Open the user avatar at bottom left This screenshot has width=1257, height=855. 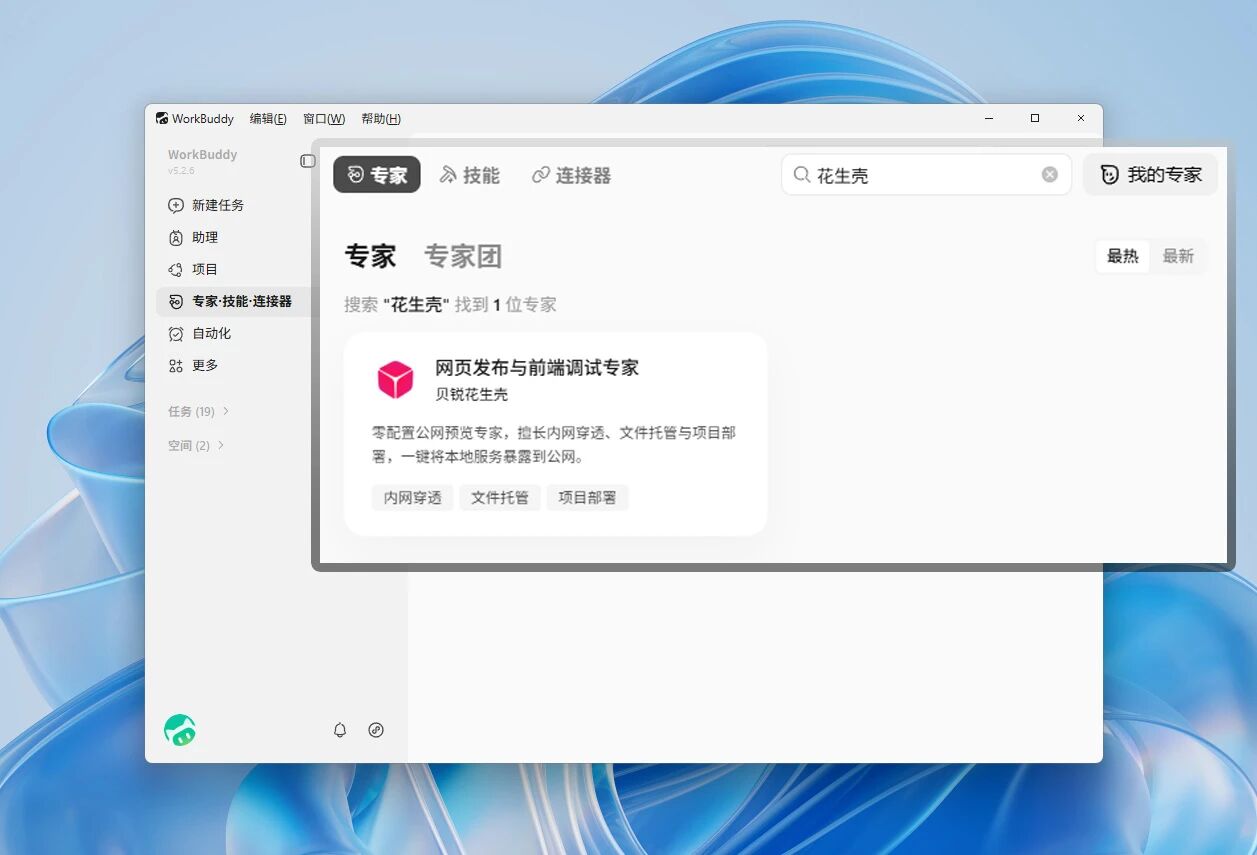click(x=180, y=730)
